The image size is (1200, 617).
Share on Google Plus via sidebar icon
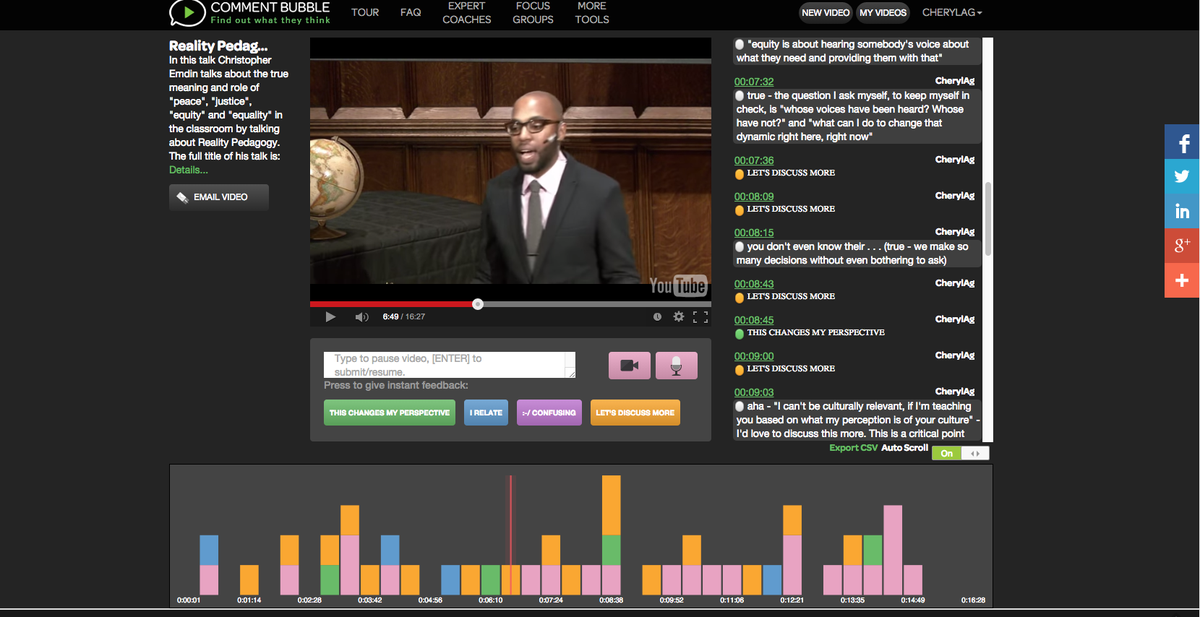(x=1182, y=245)
